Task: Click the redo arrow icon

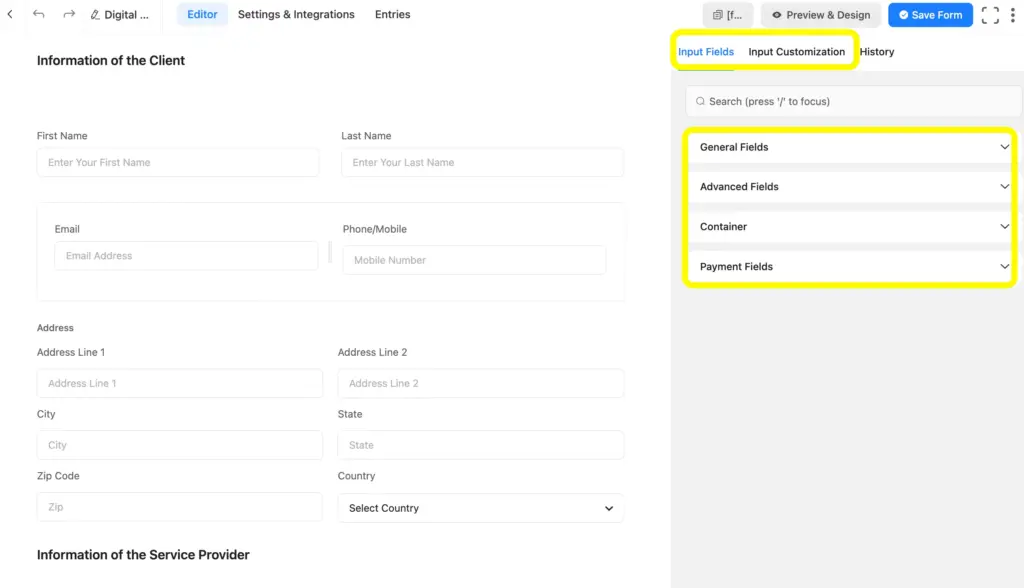Action: coord(69,14)
